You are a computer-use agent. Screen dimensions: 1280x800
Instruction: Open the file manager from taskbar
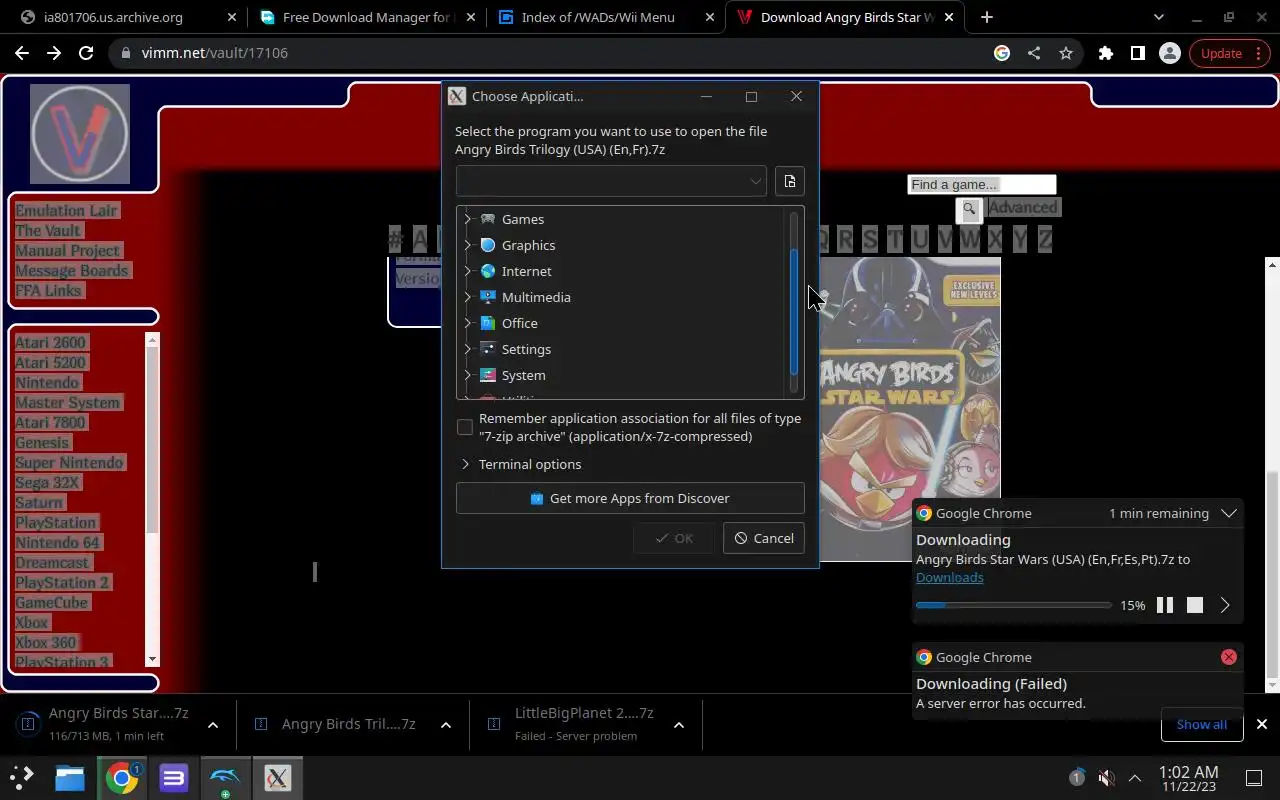point(70,778)
